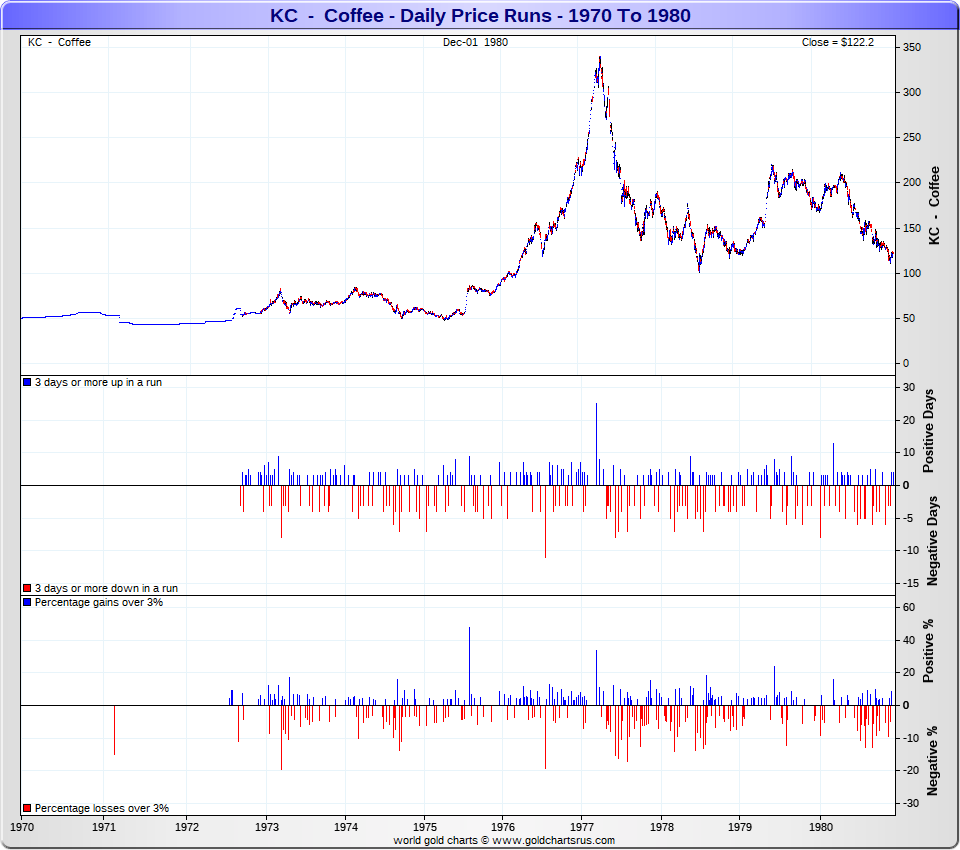Image resolution: width=960 pixels, height=850 pixels.
Task: Click the 'Percentage gains over 3%' legend text
Action: coord(99,602)
